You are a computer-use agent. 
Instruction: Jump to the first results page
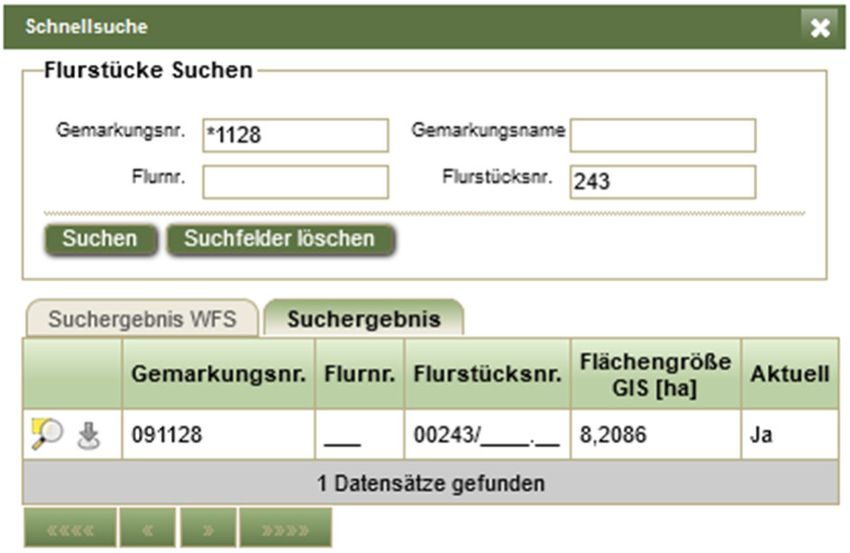[x=69, y=528]
